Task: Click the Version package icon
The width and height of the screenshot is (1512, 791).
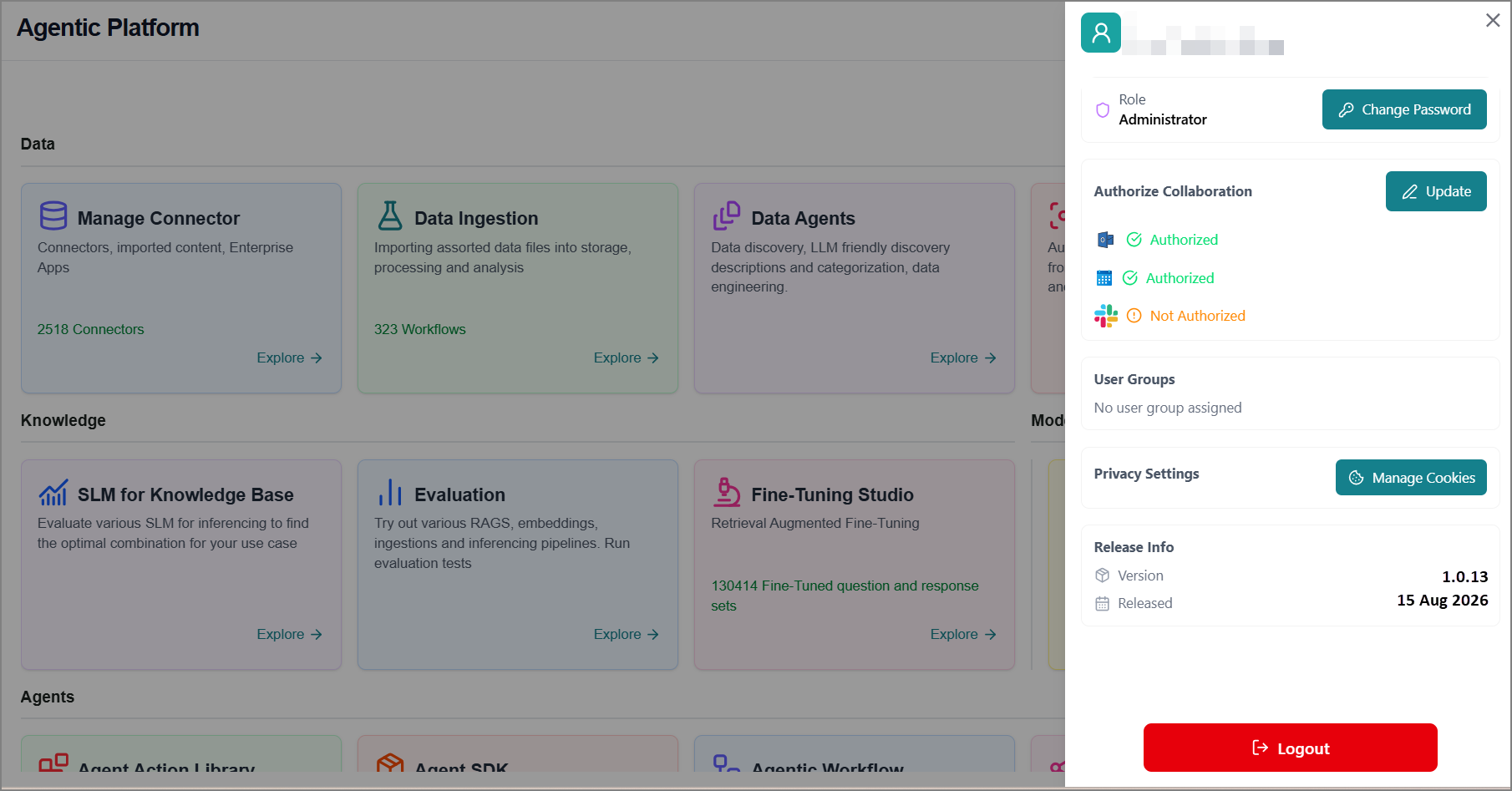Action: point(1103,576)
